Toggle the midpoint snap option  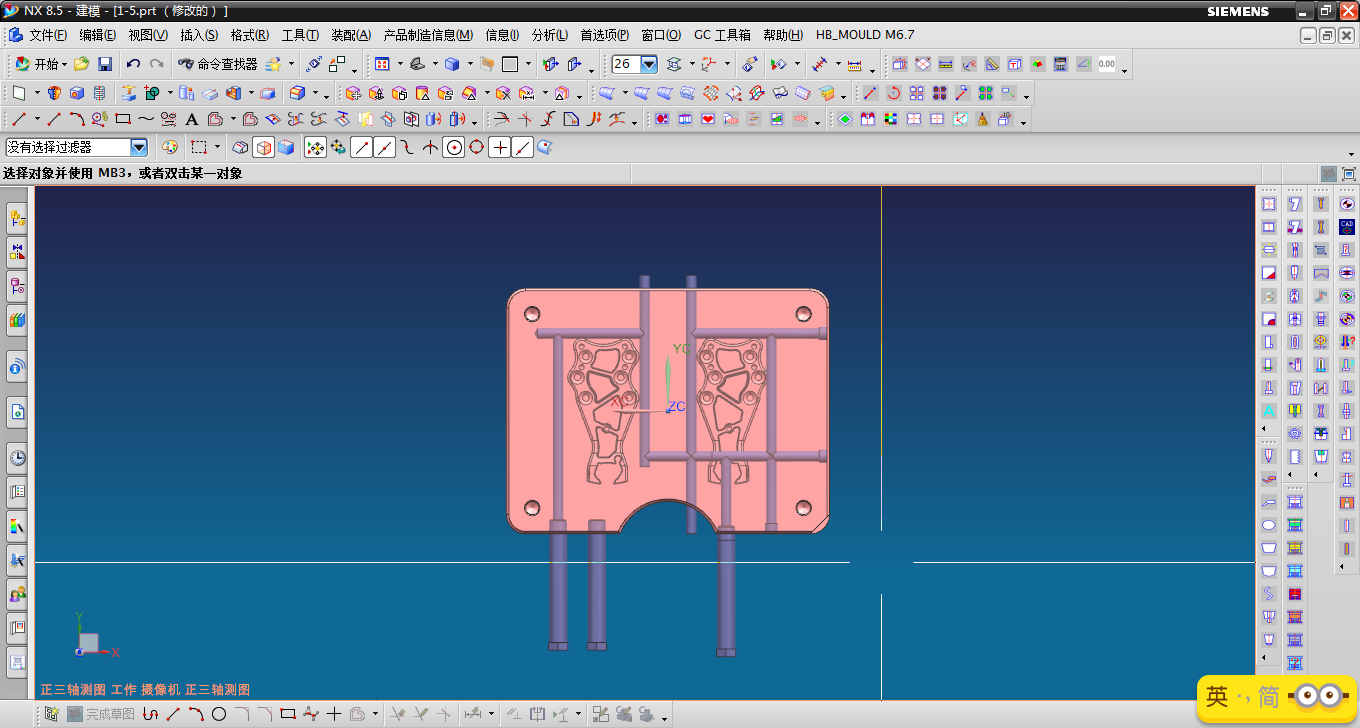384,147
